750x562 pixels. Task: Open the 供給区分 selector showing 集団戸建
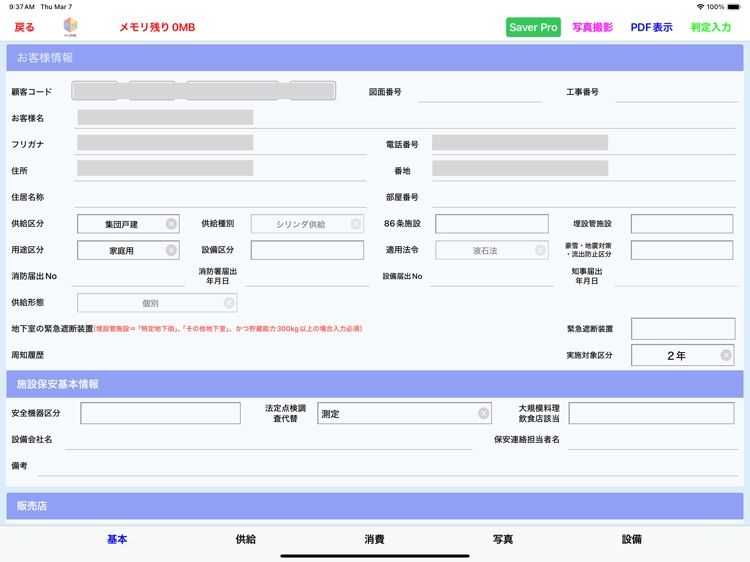[128, 224]
